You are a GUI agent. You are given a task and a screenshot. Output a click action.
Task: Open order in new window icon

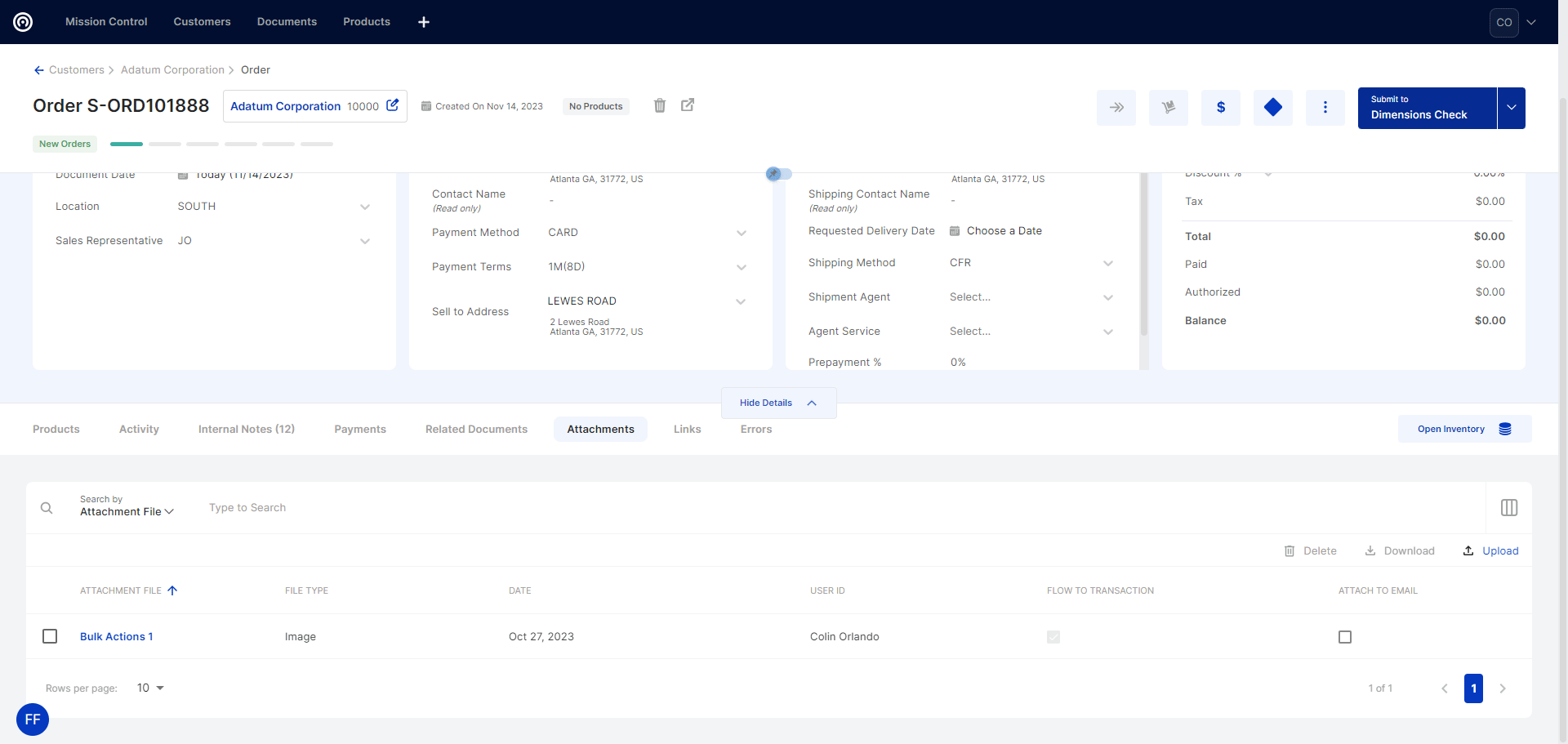coord(688,105)
